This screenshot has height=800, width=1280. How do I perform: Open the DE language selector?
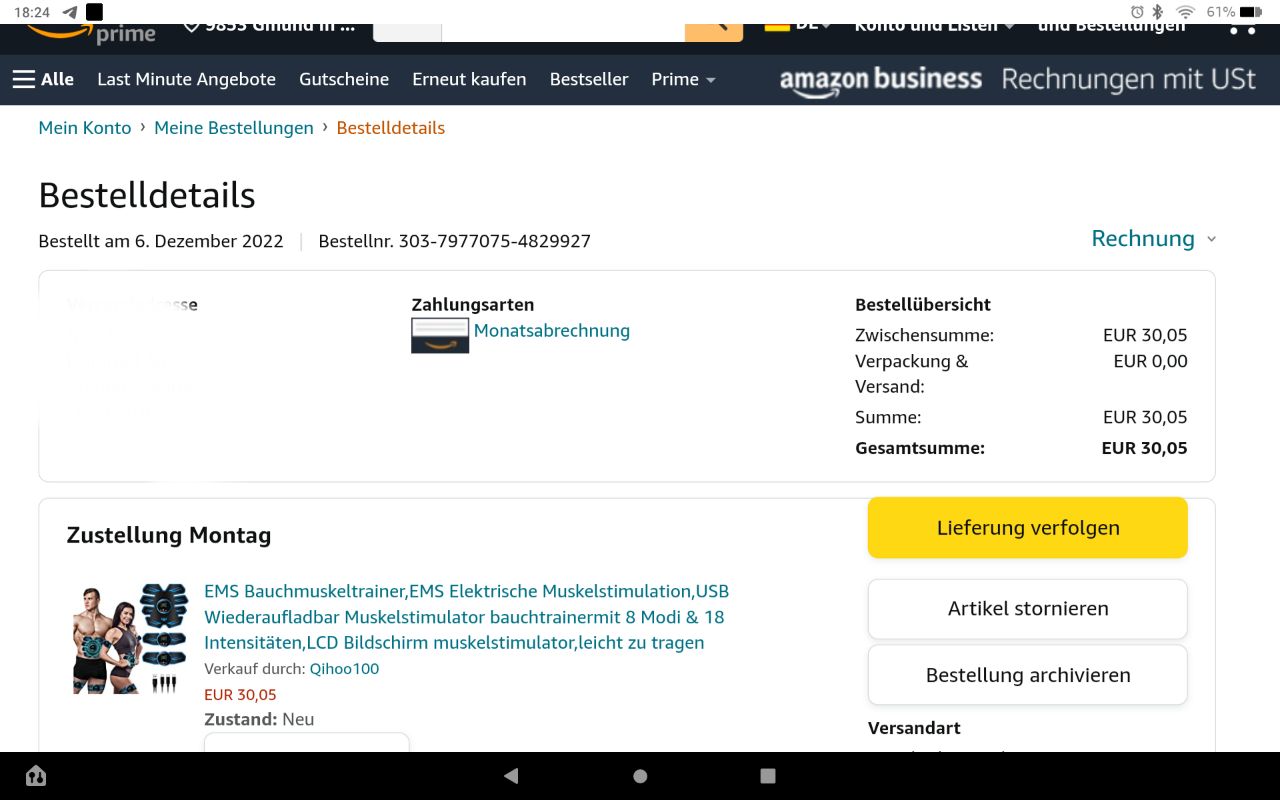798,27
